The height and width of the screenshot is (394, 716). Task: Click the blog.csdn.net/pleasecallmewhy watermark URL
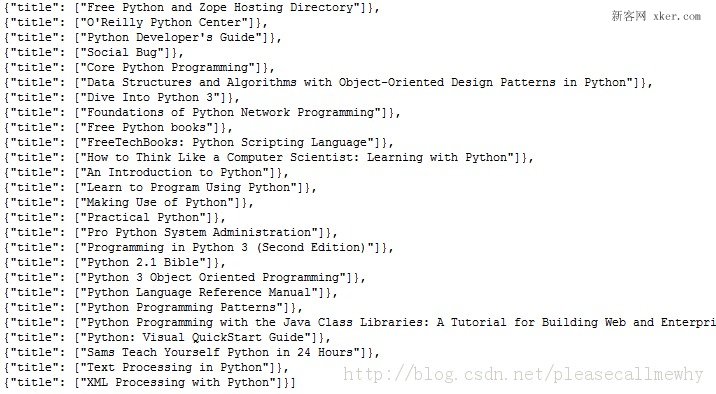click(x=523, y=374)
